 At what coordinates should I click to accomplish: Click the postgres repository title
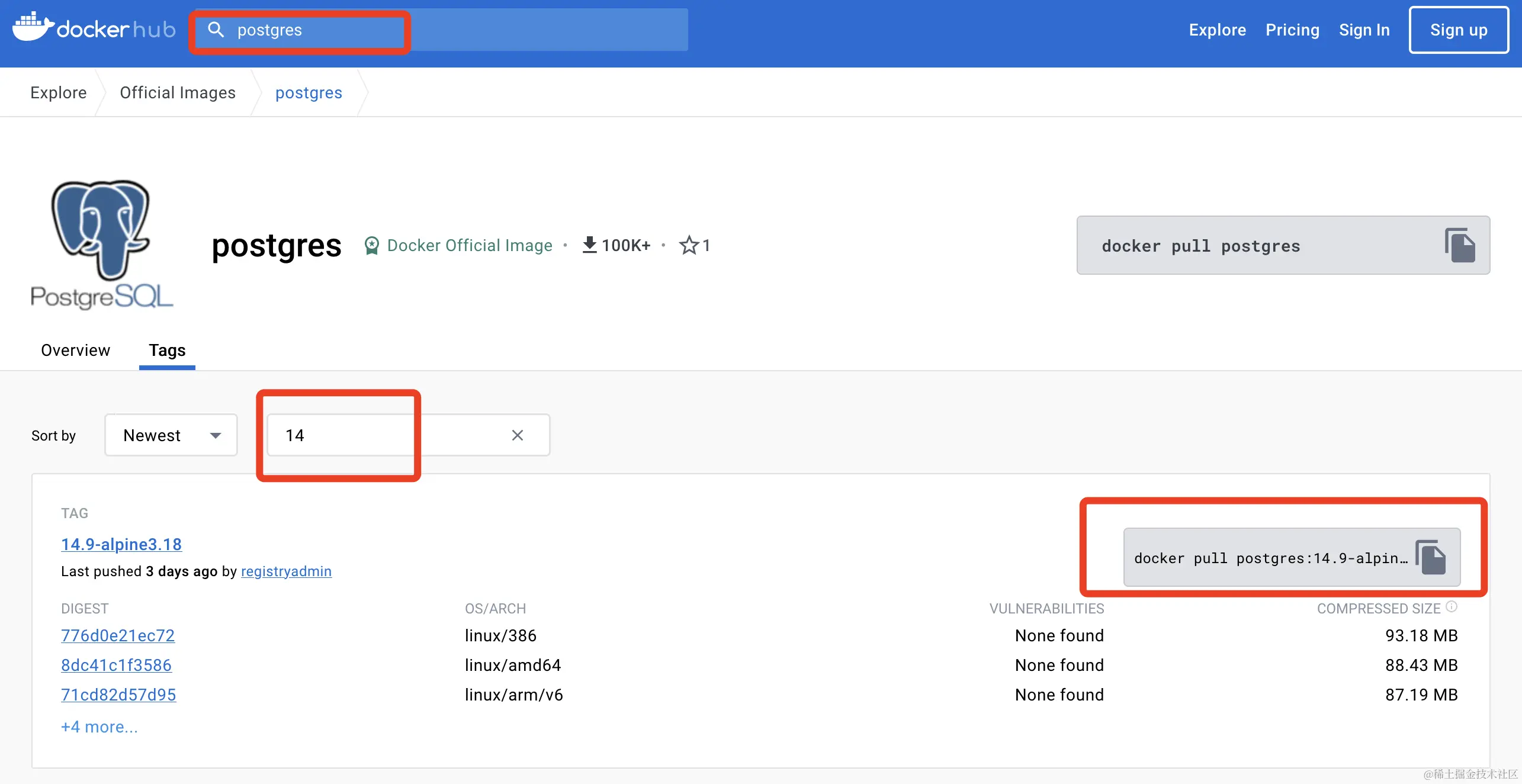click(x=277, y=246)
